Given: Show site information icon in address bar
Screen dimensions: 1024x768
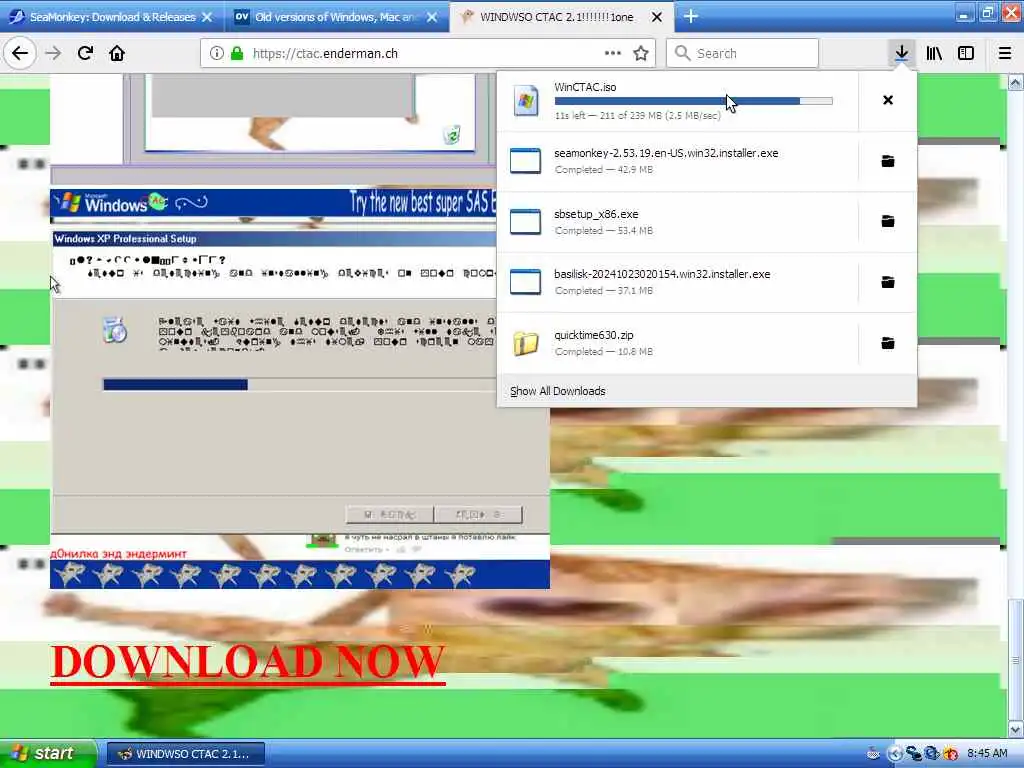Looking at the screenshot, I should [x=217, y=54].
